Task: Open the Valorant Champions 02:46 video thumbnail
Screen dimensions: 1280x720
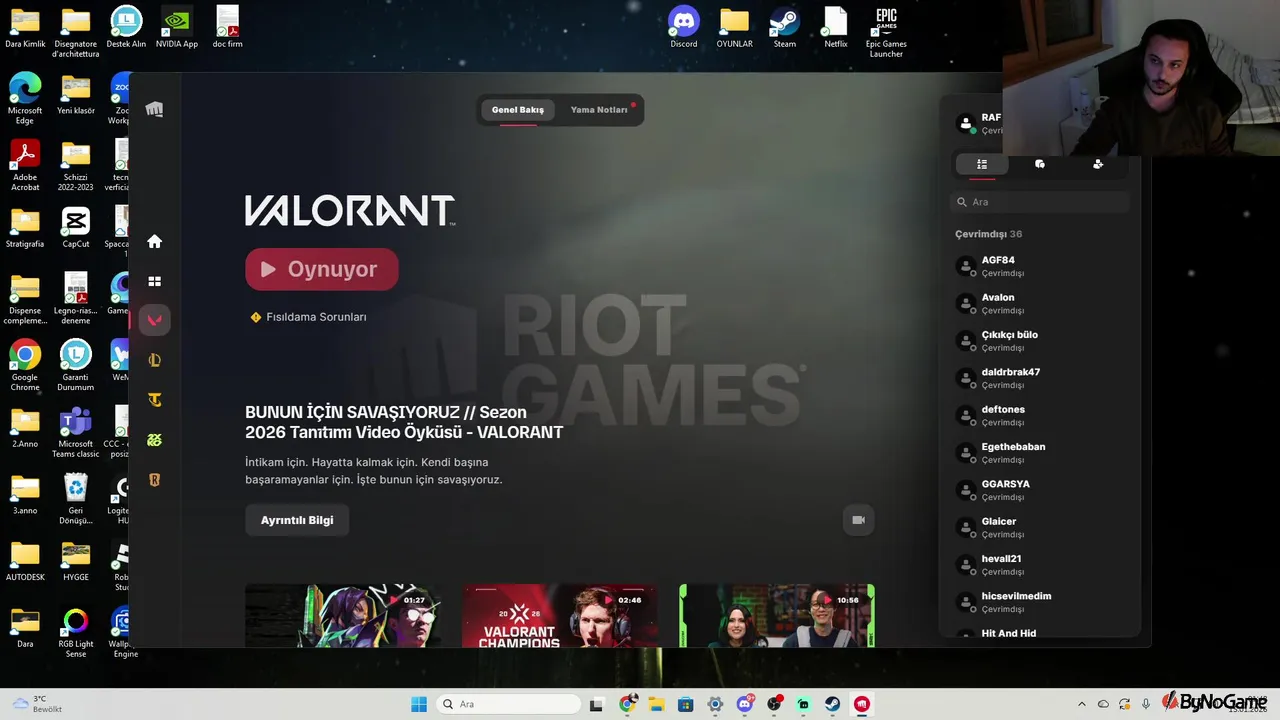Action: point(560,616)
